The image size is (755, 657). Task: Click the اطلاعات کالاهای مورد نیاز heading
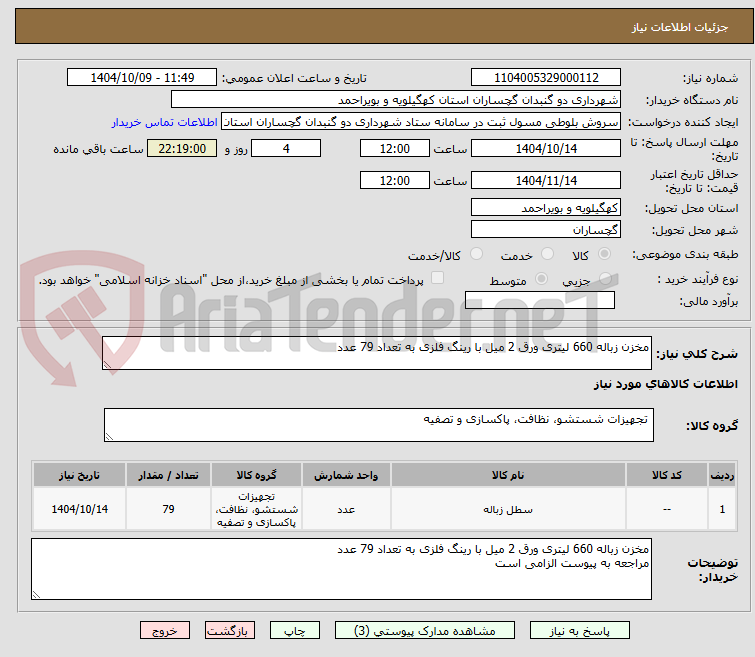(x=665, y=384)
